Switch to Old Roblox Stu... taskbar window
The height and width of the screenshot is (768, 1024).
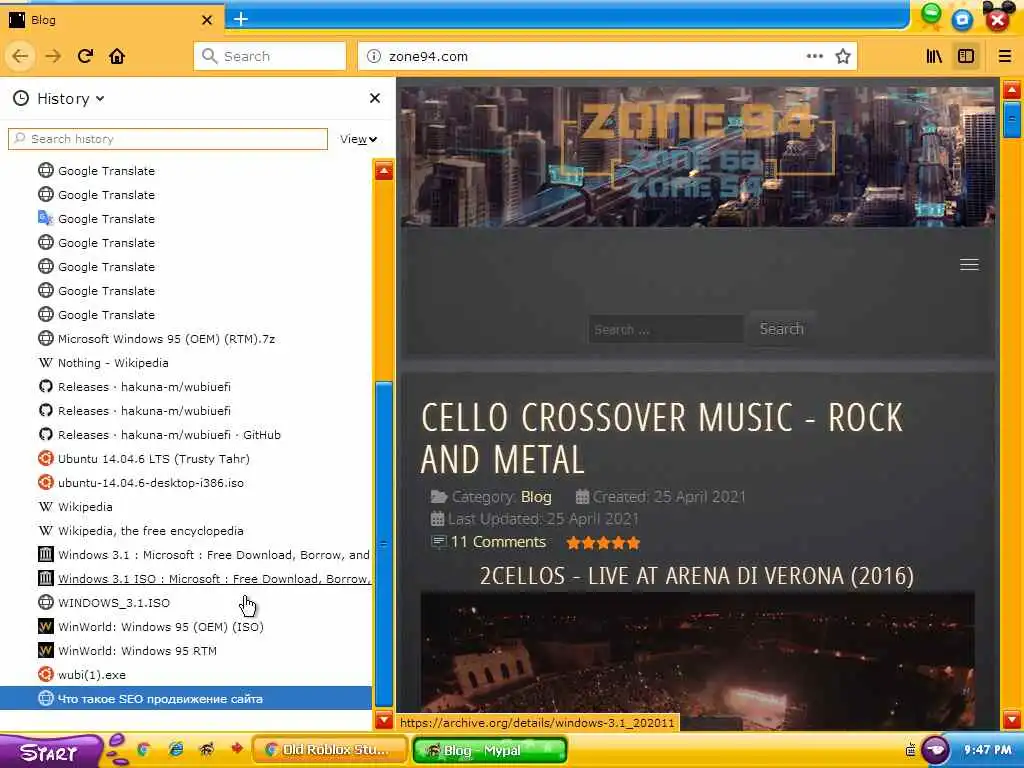click(330, 750)
